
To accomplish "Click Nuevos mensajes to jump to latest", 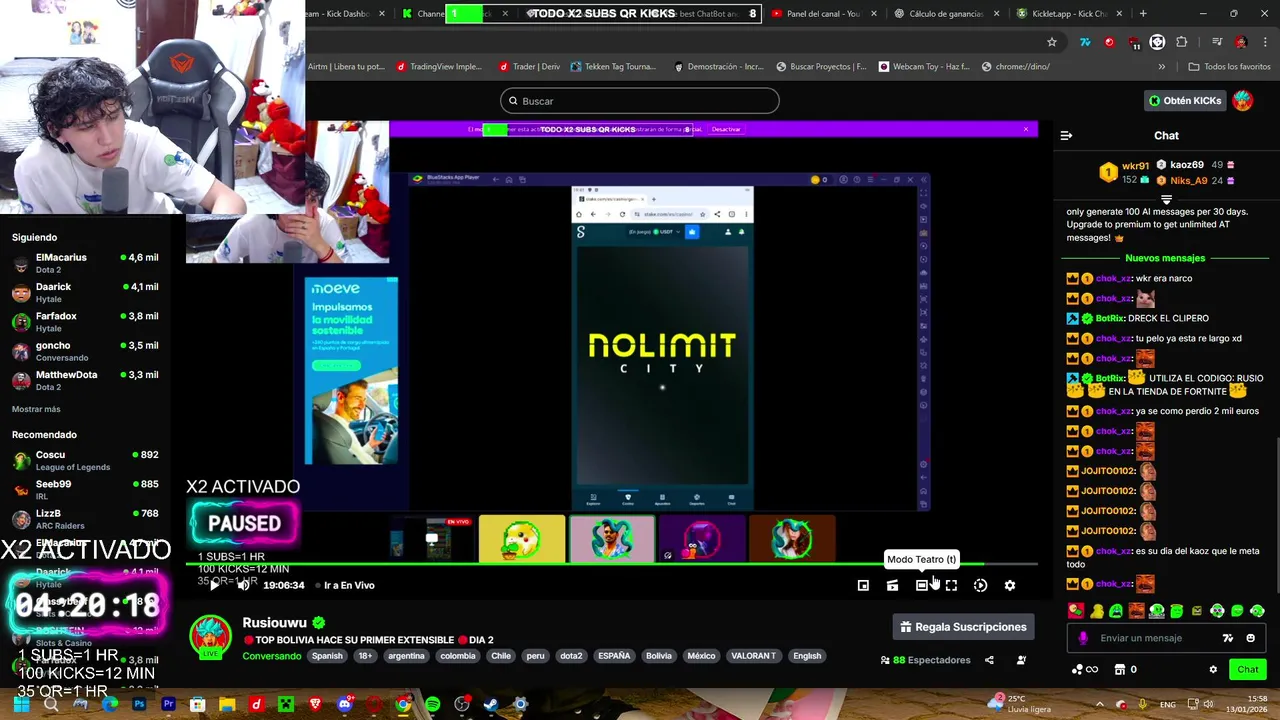I will click(1165, 258).
